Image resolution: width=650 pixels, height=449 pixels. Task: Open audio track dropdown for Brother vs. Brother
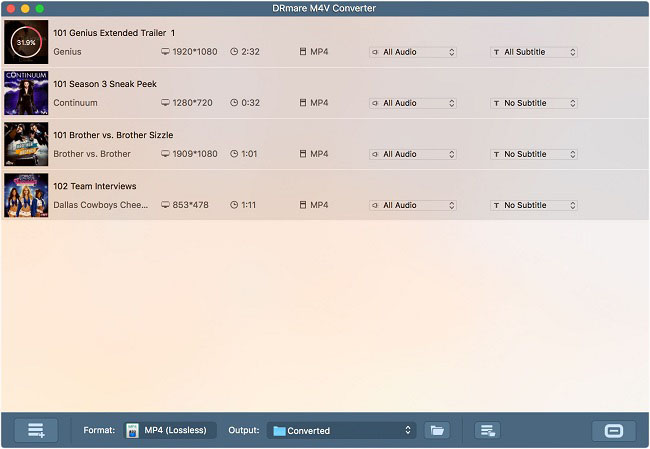tap(413, 154)
